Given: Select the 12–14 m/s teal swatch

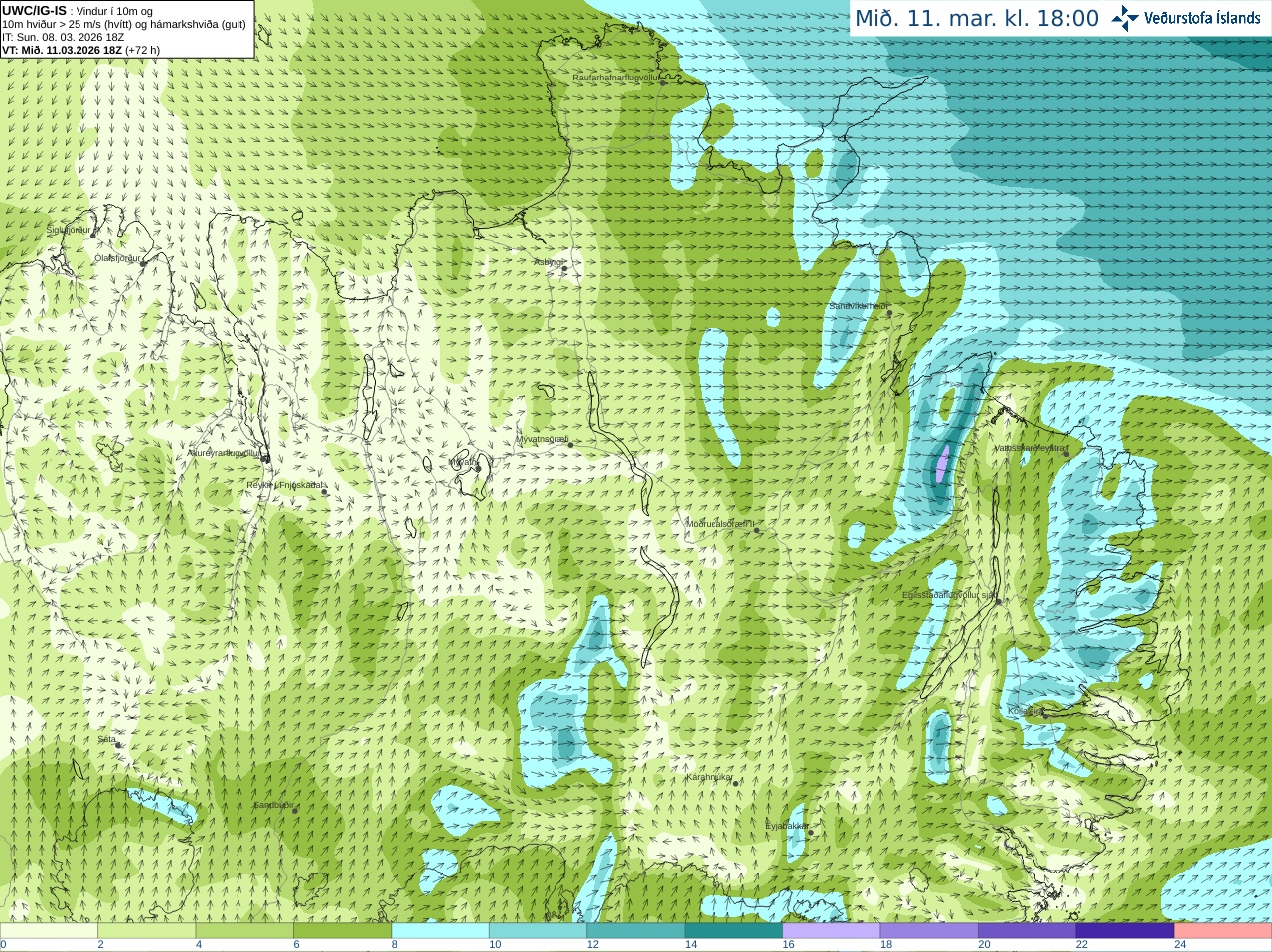Looking at the screenshot, I should pyautogui.click(x=636, y=931).
